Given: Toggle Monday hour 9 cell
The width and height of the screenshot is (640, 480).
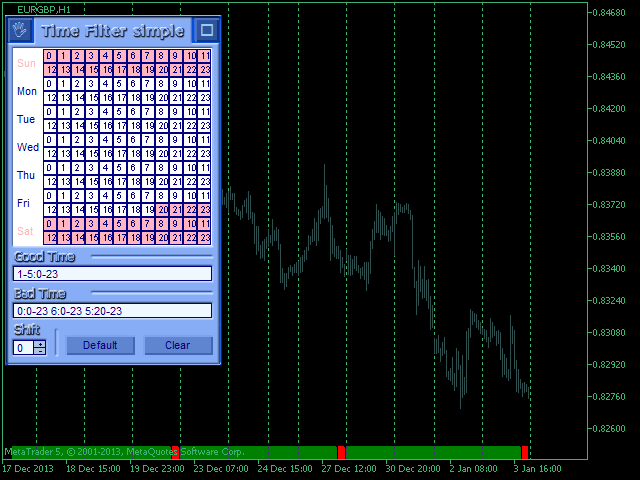Looking at the screenshot, I should tap(176, 84).
